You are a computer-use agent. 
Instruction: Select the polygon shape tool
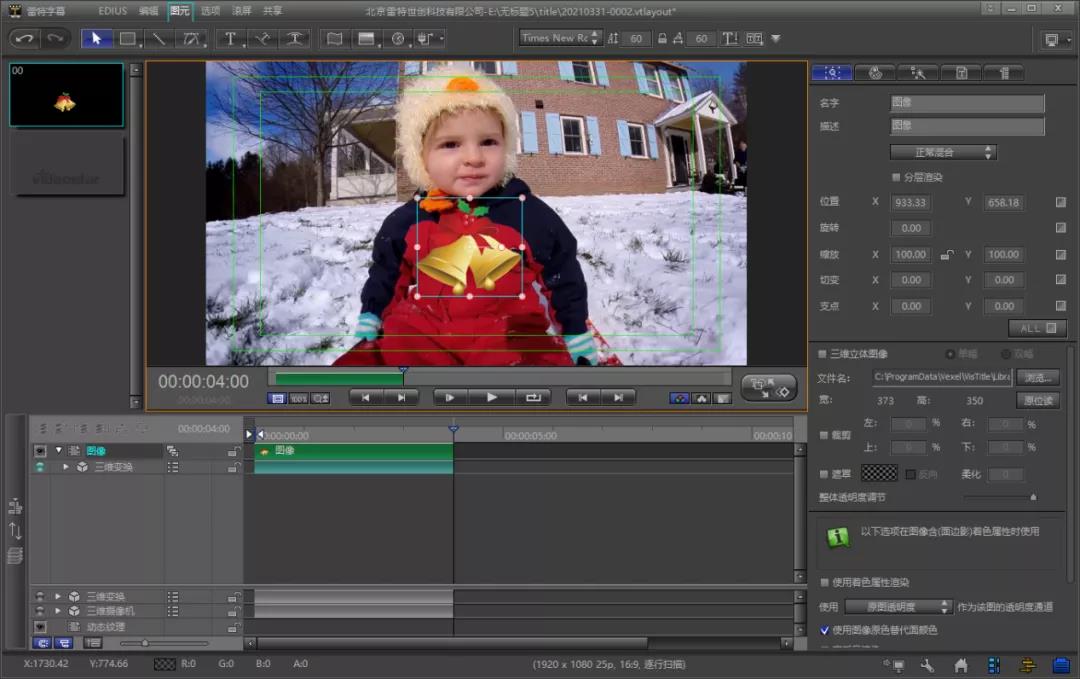pos(191,39)
